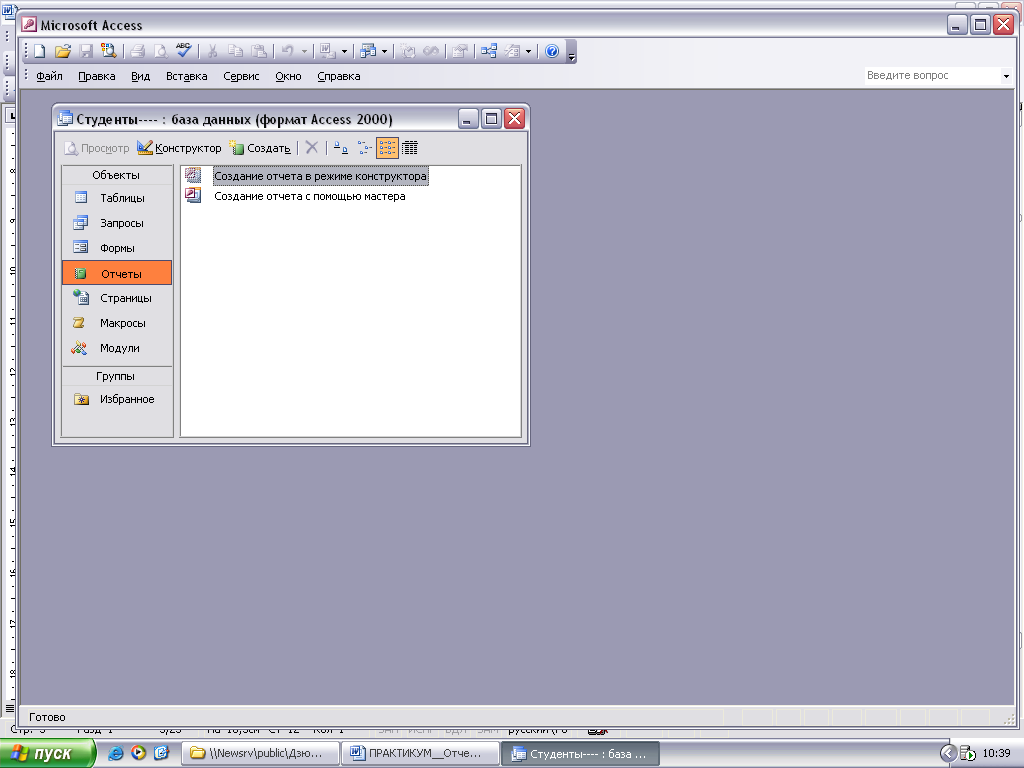Select Модули in objects pane
Screen dimensions: 1024x768
117,348
